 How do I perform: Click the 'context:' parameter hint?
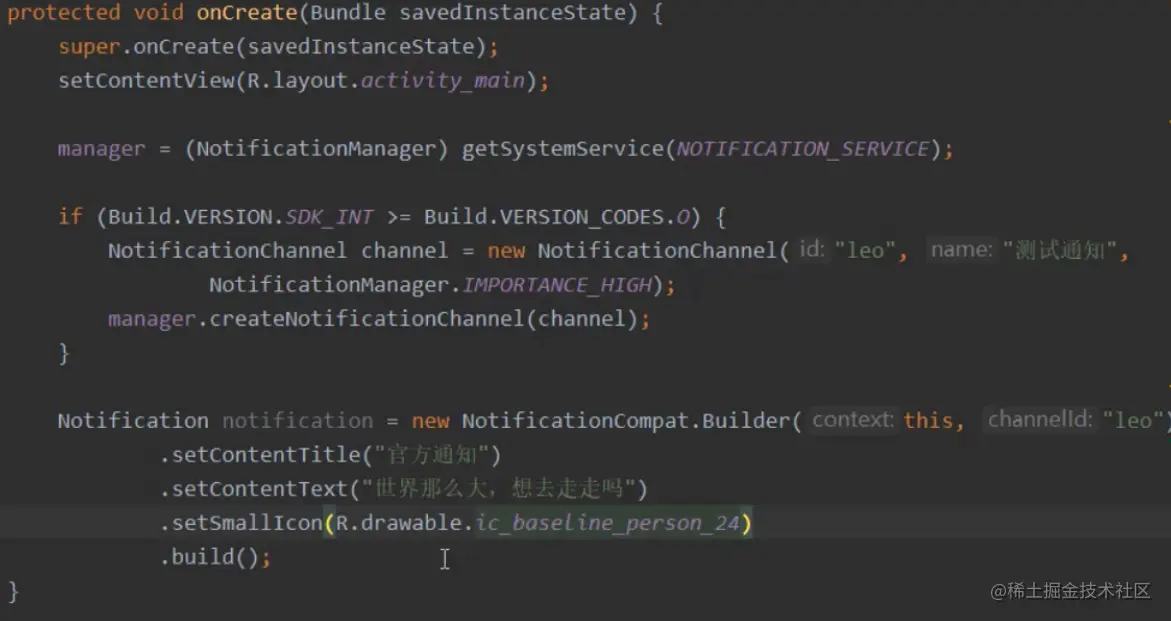tap(852, 420)
